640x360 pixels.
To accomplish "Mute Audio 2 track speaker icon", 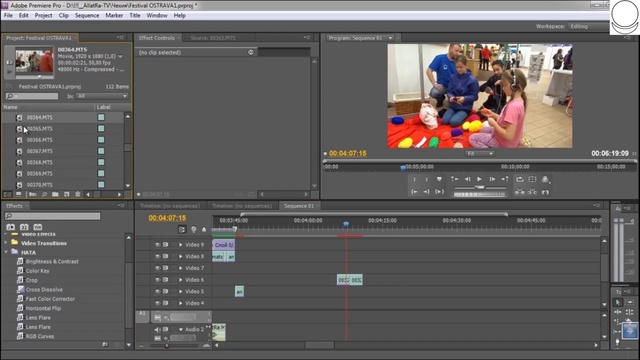I will coord(158,329).
